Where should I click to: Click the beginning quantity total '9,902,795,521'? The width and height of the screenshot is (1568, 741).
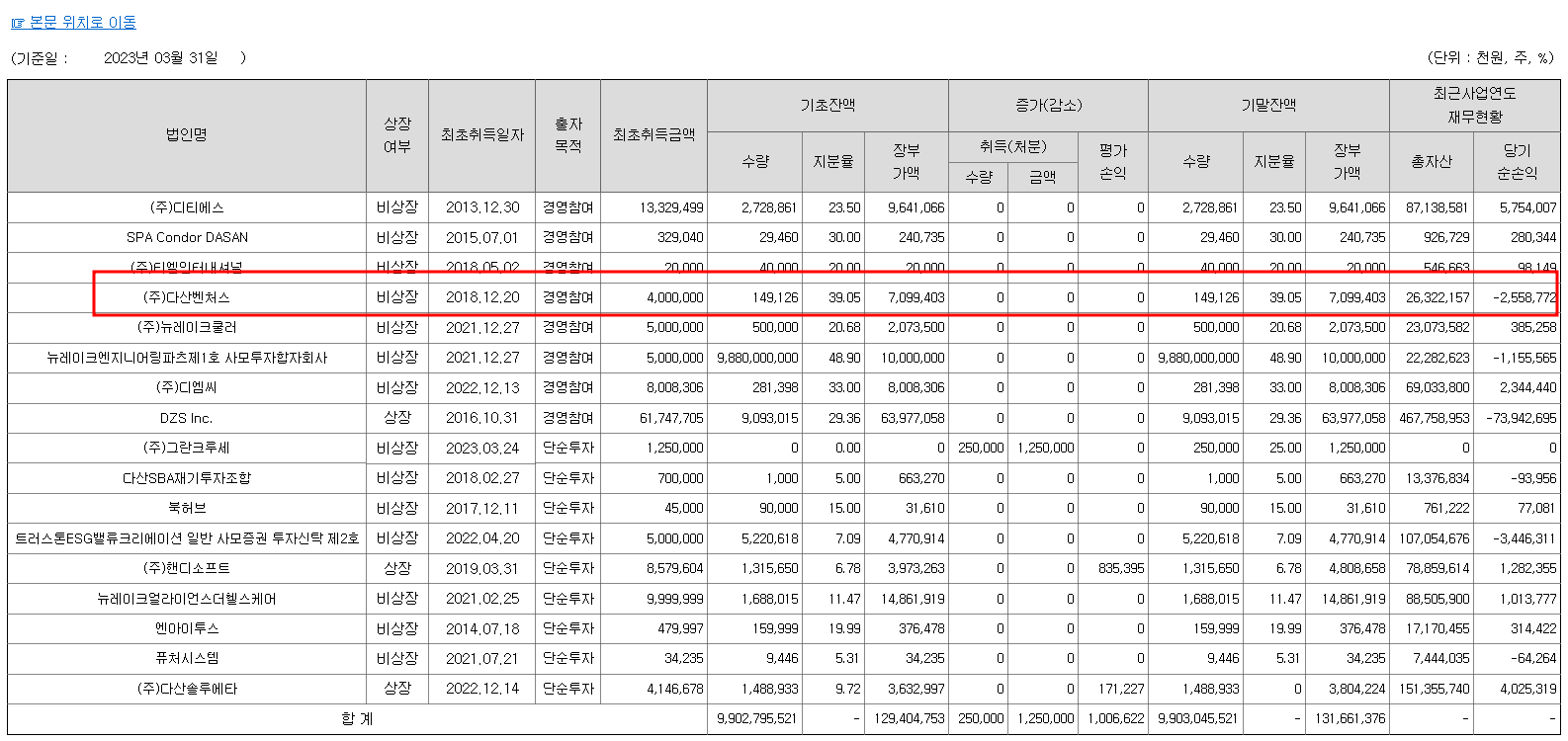coord(757,718)
